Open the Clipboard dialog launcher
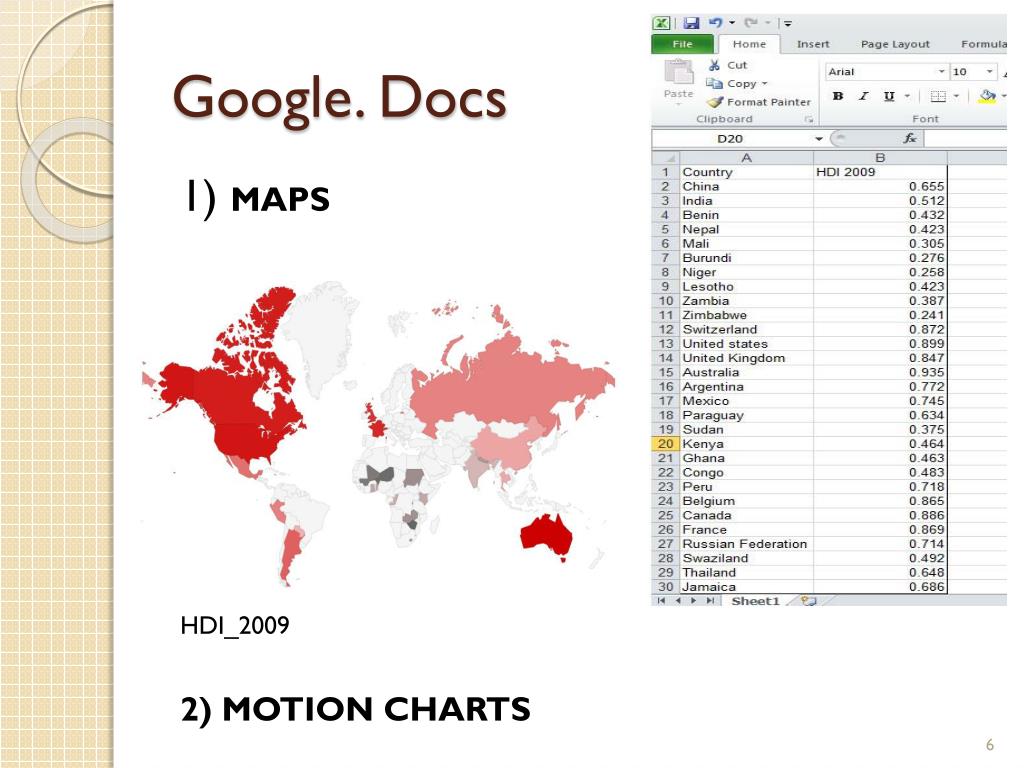 pos(808,119)
